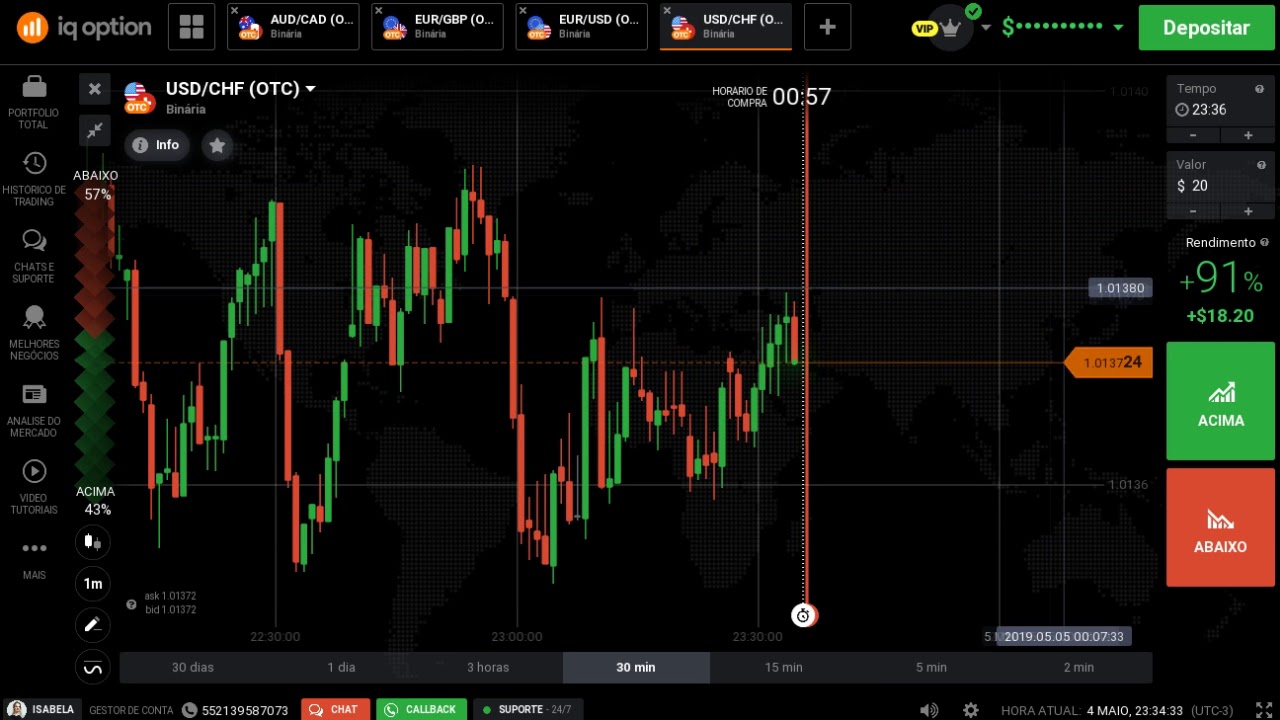Click the HORA ATUAL clock display
1280x720 pixels.
pos(1118,710)
